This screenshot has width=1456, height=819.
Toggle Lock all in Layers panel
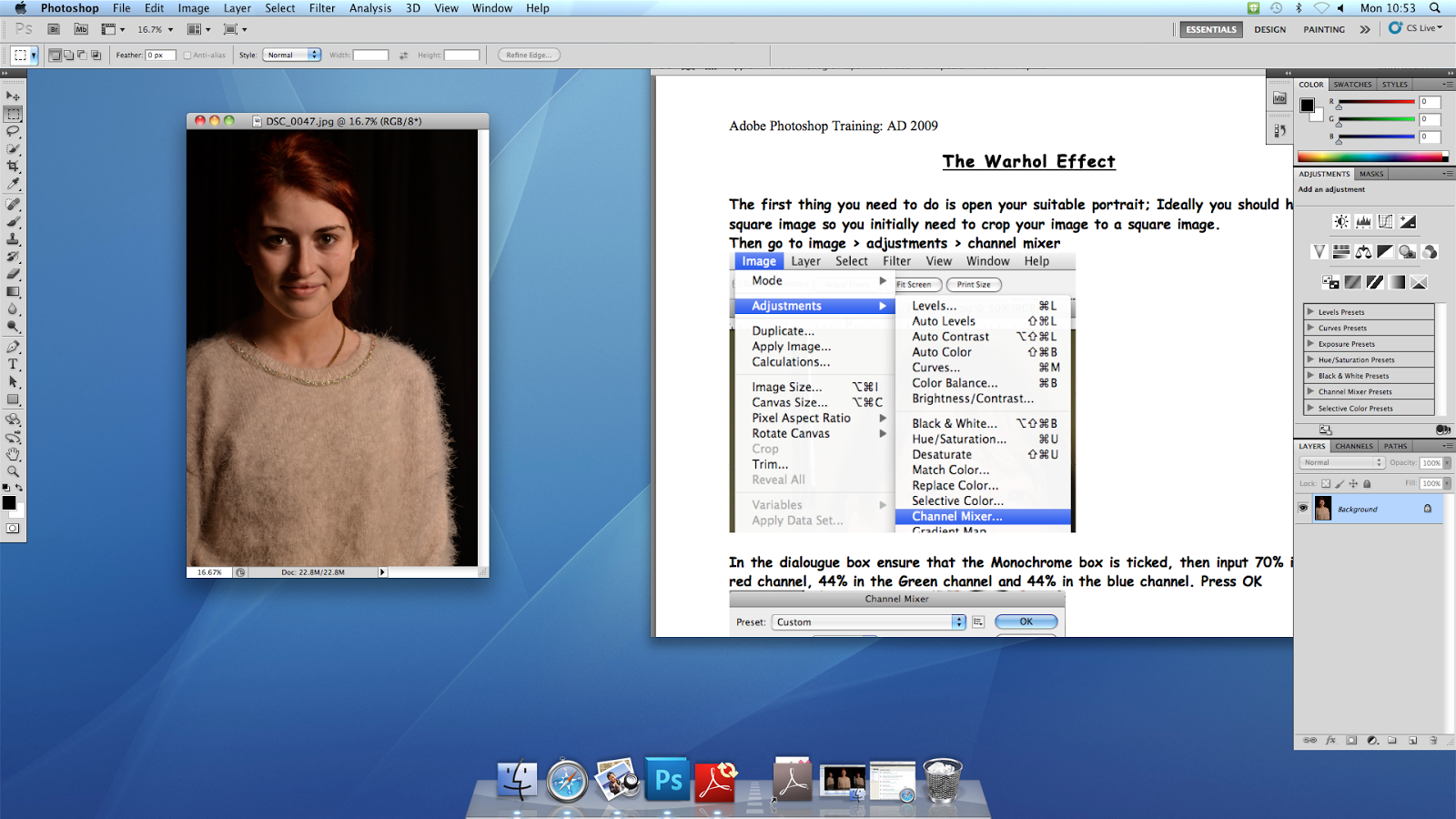click(x=1367, y=484)
